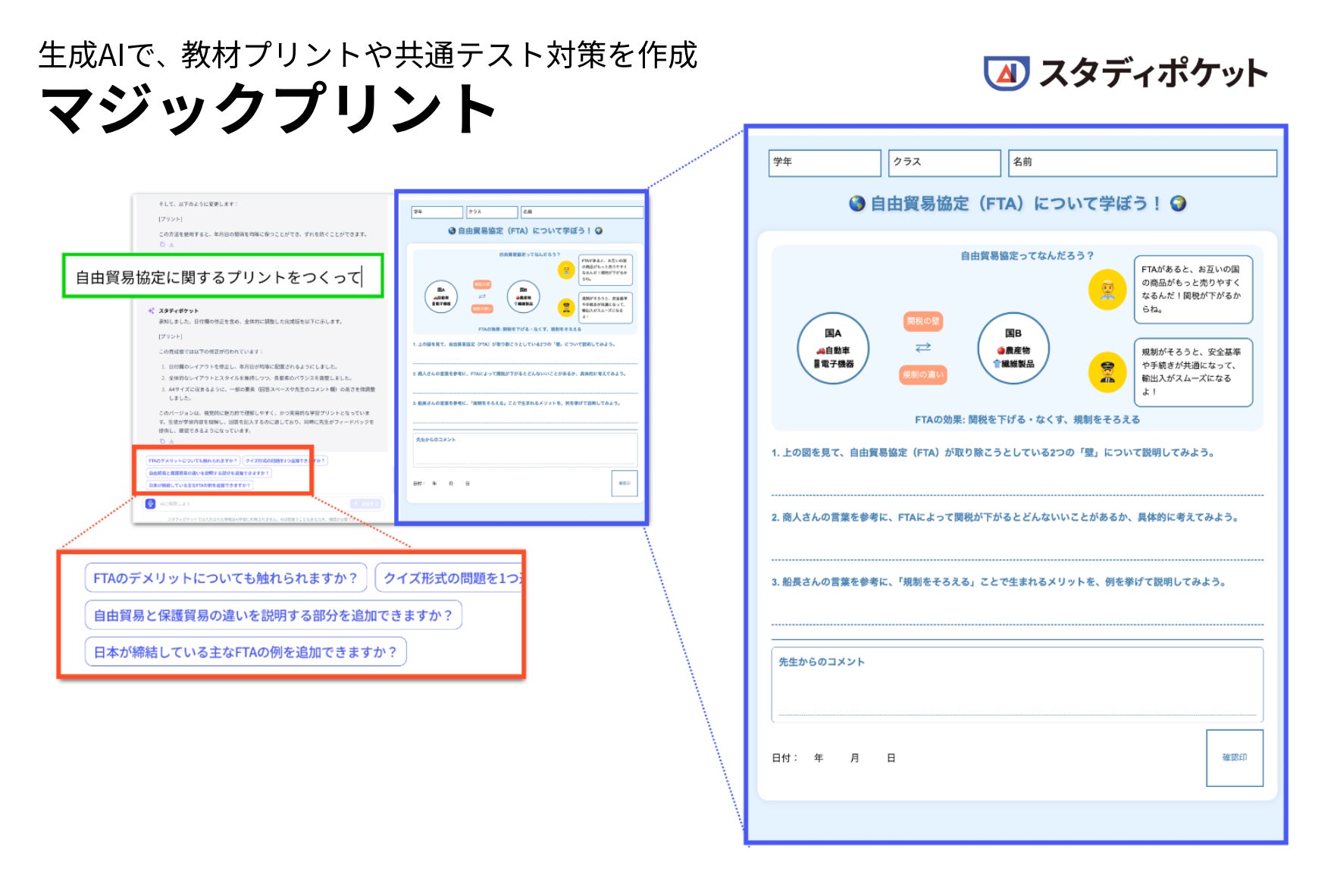Click the スタディポケット logo at top right

click(x=1122, y=72)
